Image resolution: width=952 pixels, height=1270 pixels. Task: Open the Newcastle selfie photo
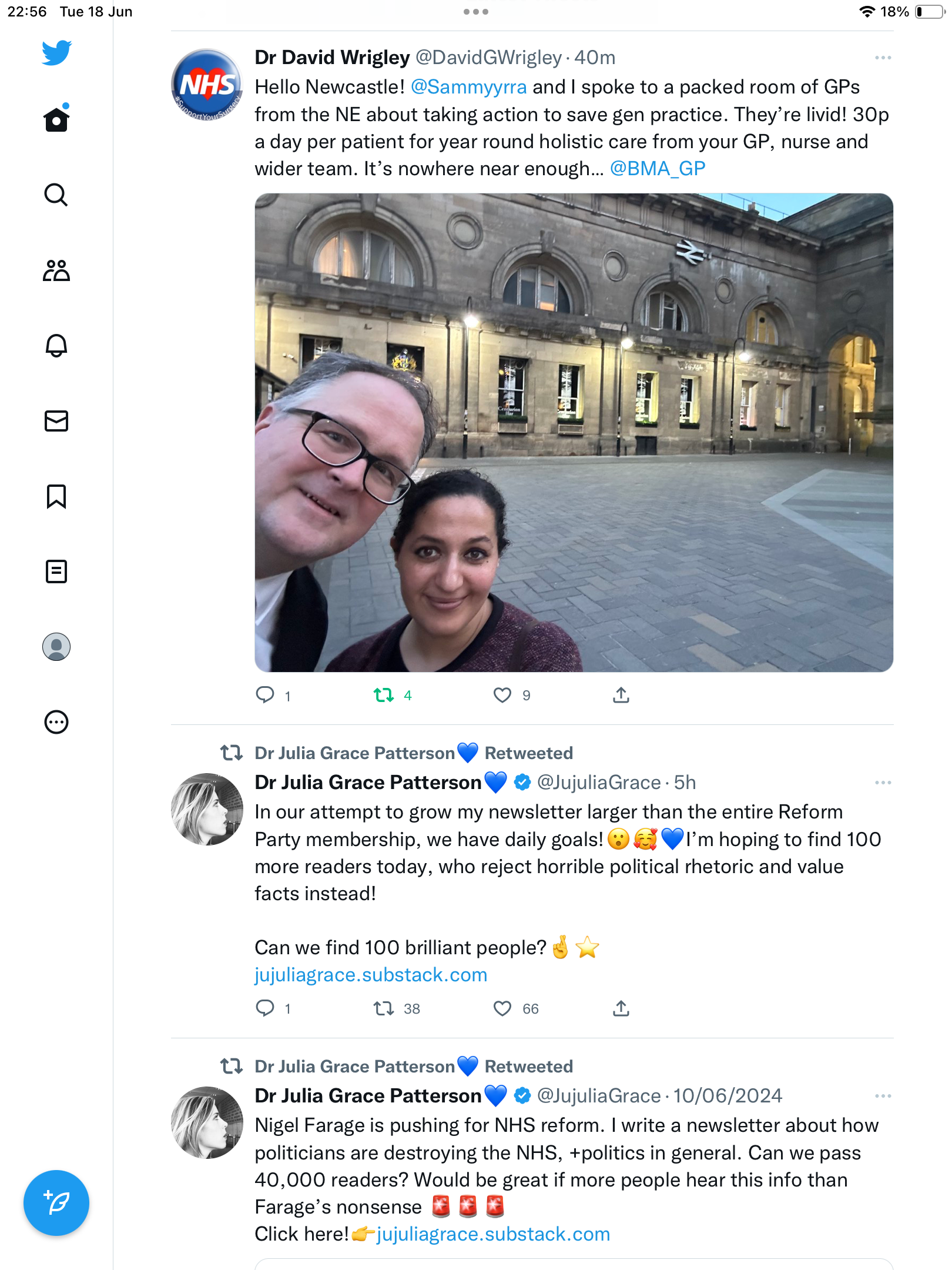(x=574, y=433)
